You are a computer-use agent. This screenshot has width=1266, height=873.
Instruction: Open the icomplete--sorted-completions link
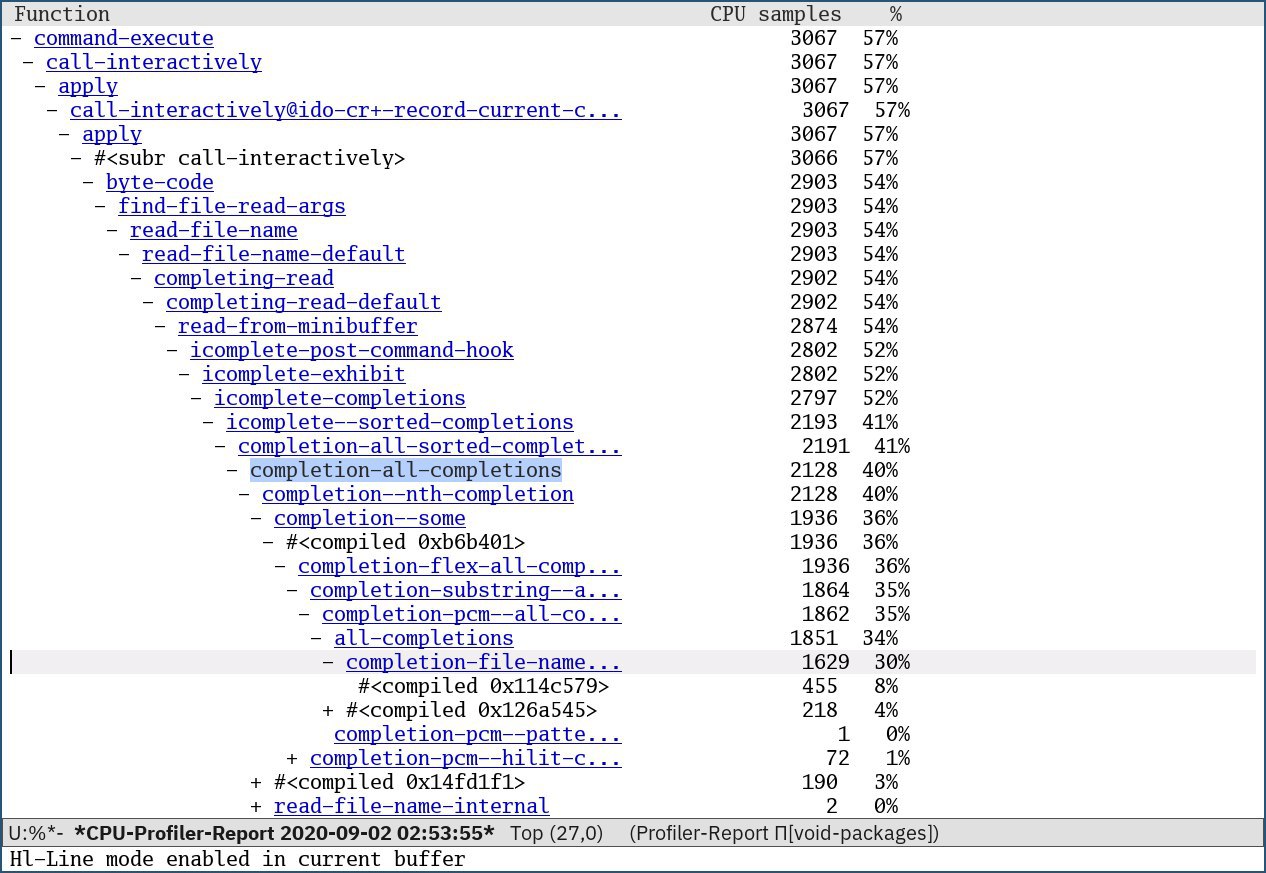point(400,422)
